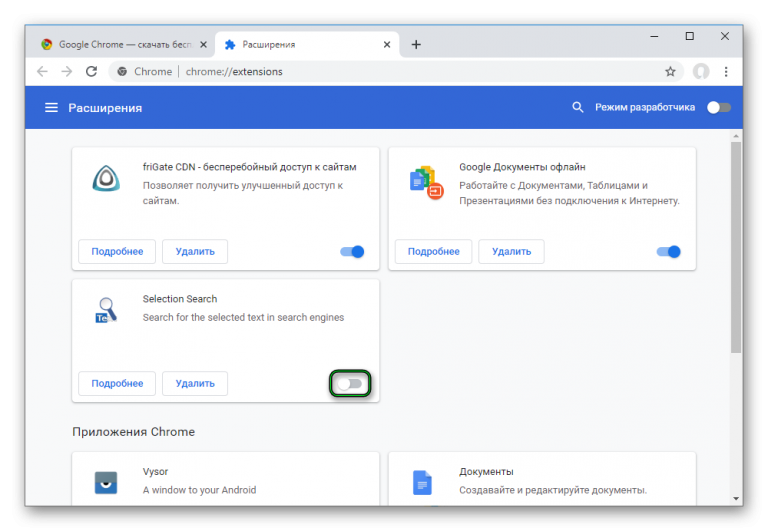Click the Приложения Chrome section heading
The height and width of the screenshot is (531, 768).
[134, 432]
